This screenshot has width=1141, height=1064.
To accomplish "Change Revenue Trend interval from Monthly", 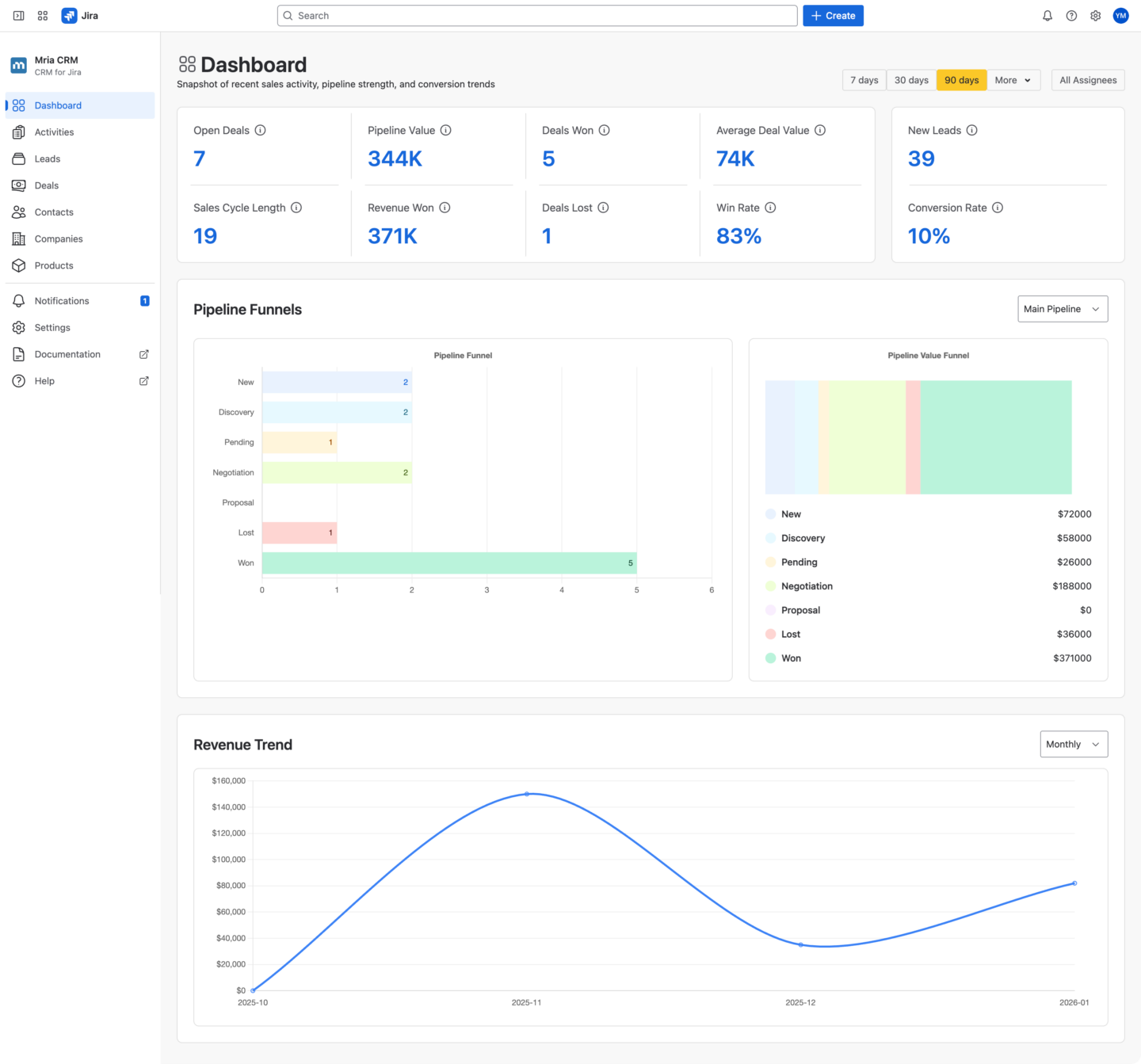I will tap(1073, 744).
